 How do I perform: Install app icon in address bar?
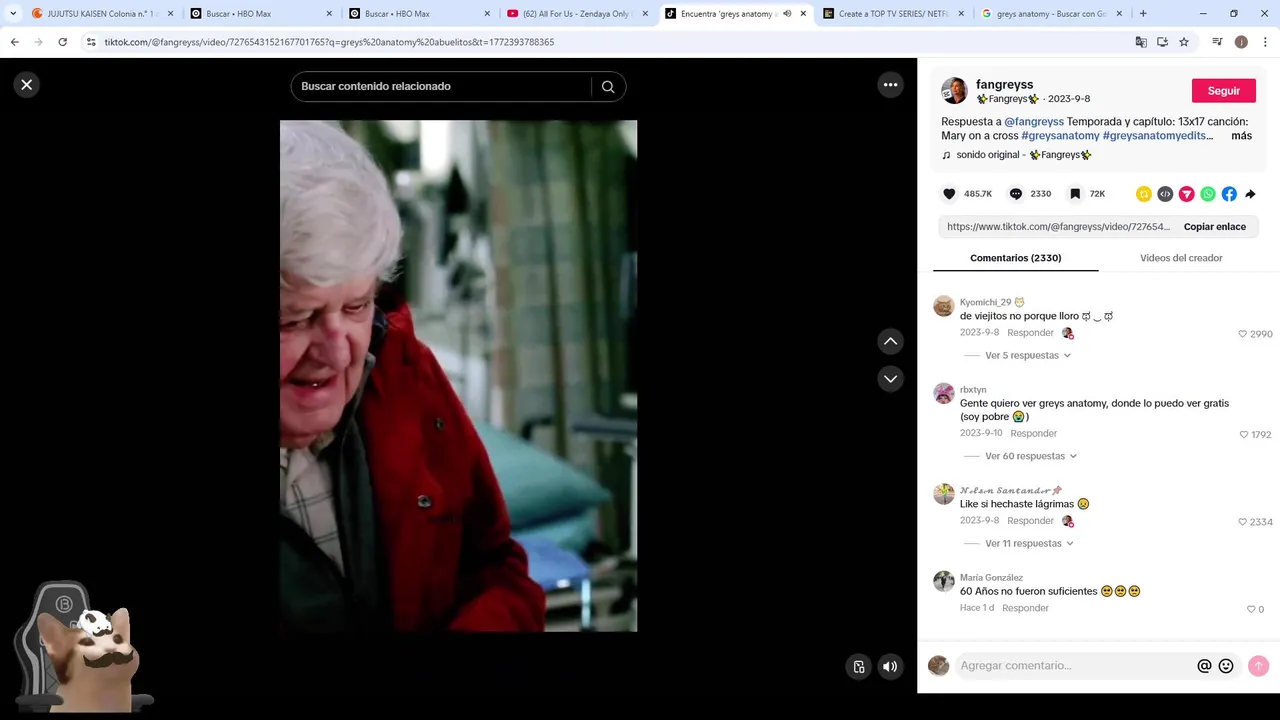coord(1162,42)
